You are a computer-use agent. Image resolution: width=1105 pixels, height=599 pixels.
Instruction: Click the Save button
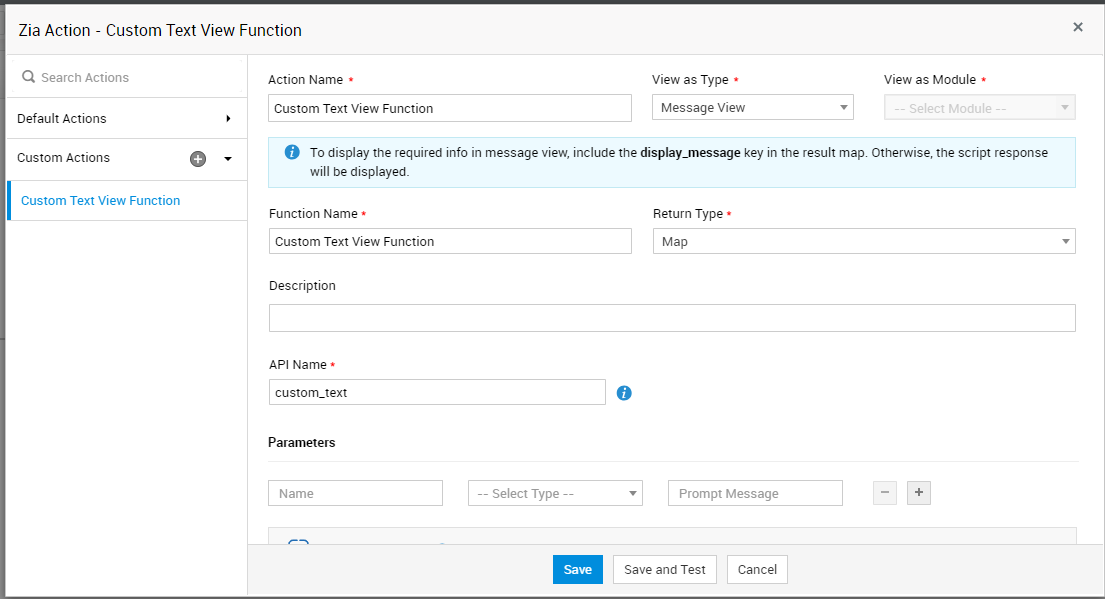[x=577, y=569]
